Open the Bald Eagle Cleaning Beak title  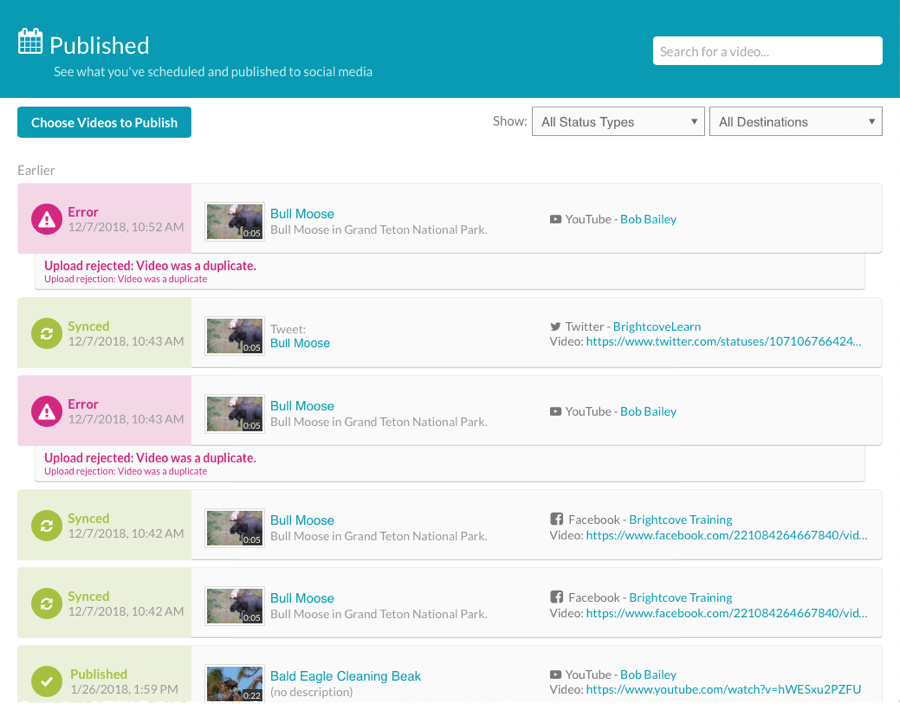pyautogui.click(x=345, y=676)
